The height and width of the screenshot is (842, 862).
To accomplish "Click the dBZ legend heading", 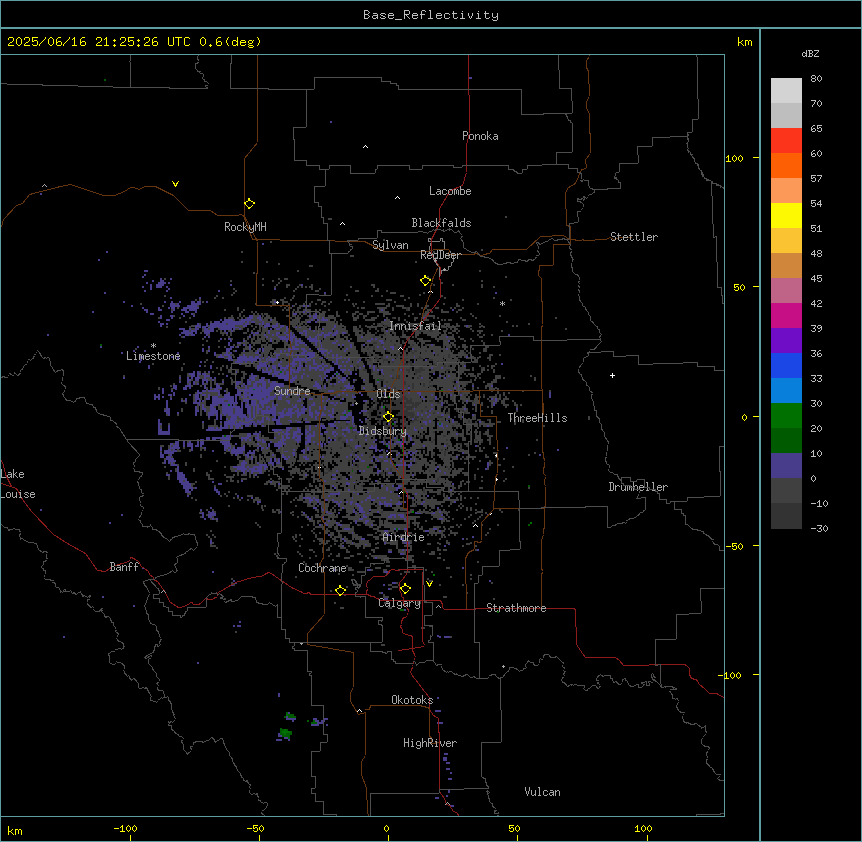I will click(x=810, y=54).
